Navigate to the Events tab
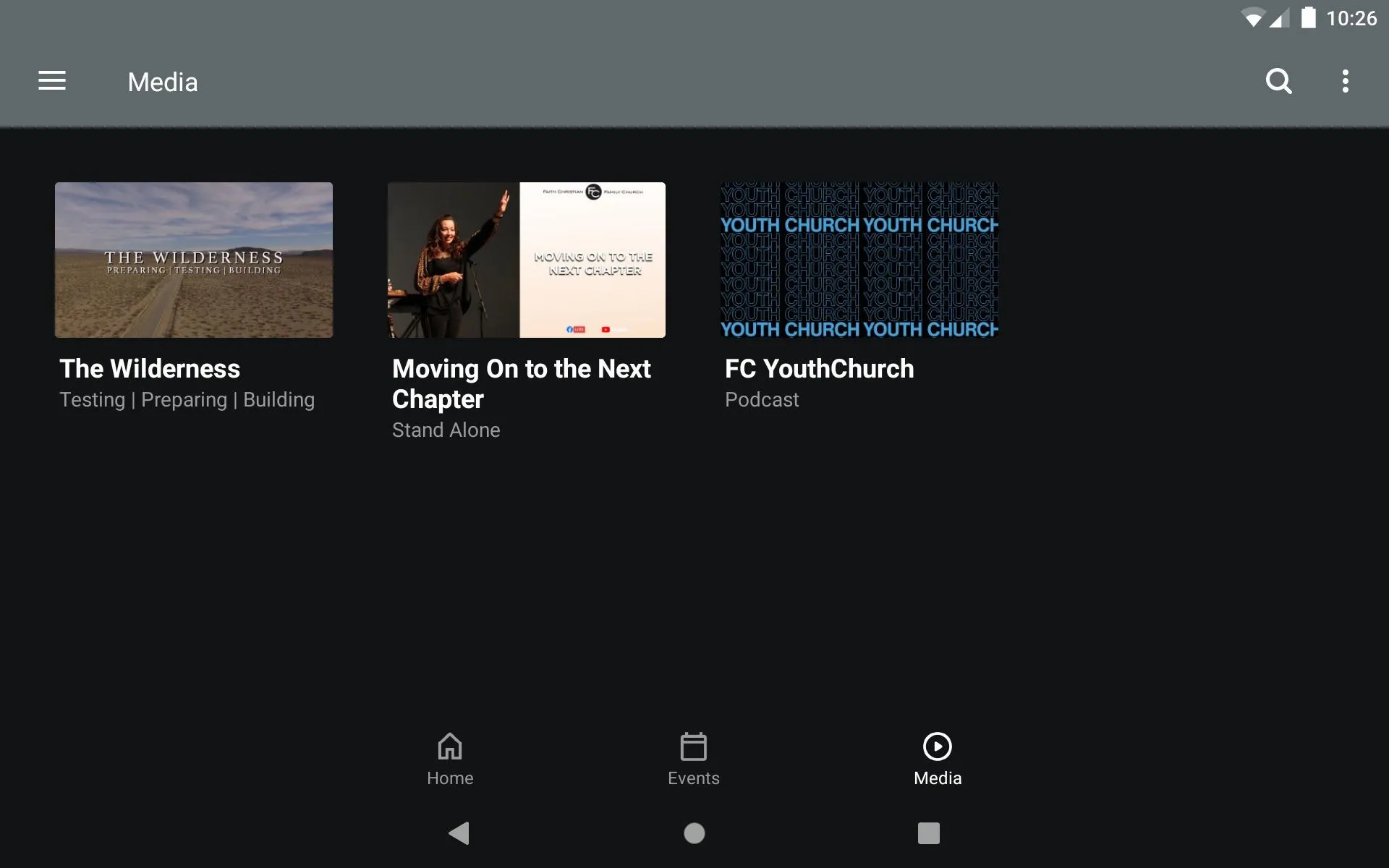Viewport: 1389px width, 868px height. pos(694,757)
